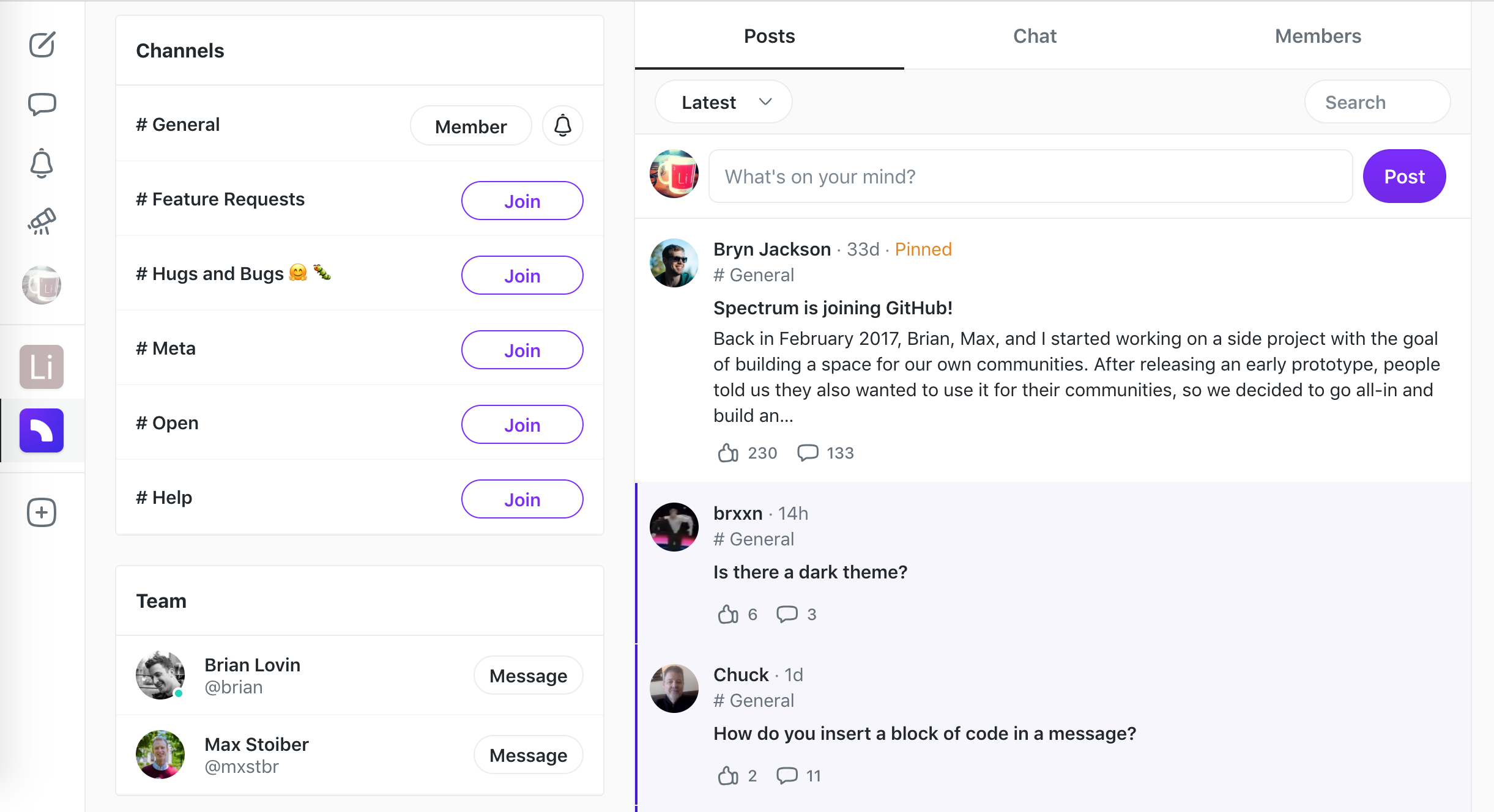Select the Spectrum community purple icon
Image resolution: width=1494 pixels, height=812 pixels.
[42, 430]
